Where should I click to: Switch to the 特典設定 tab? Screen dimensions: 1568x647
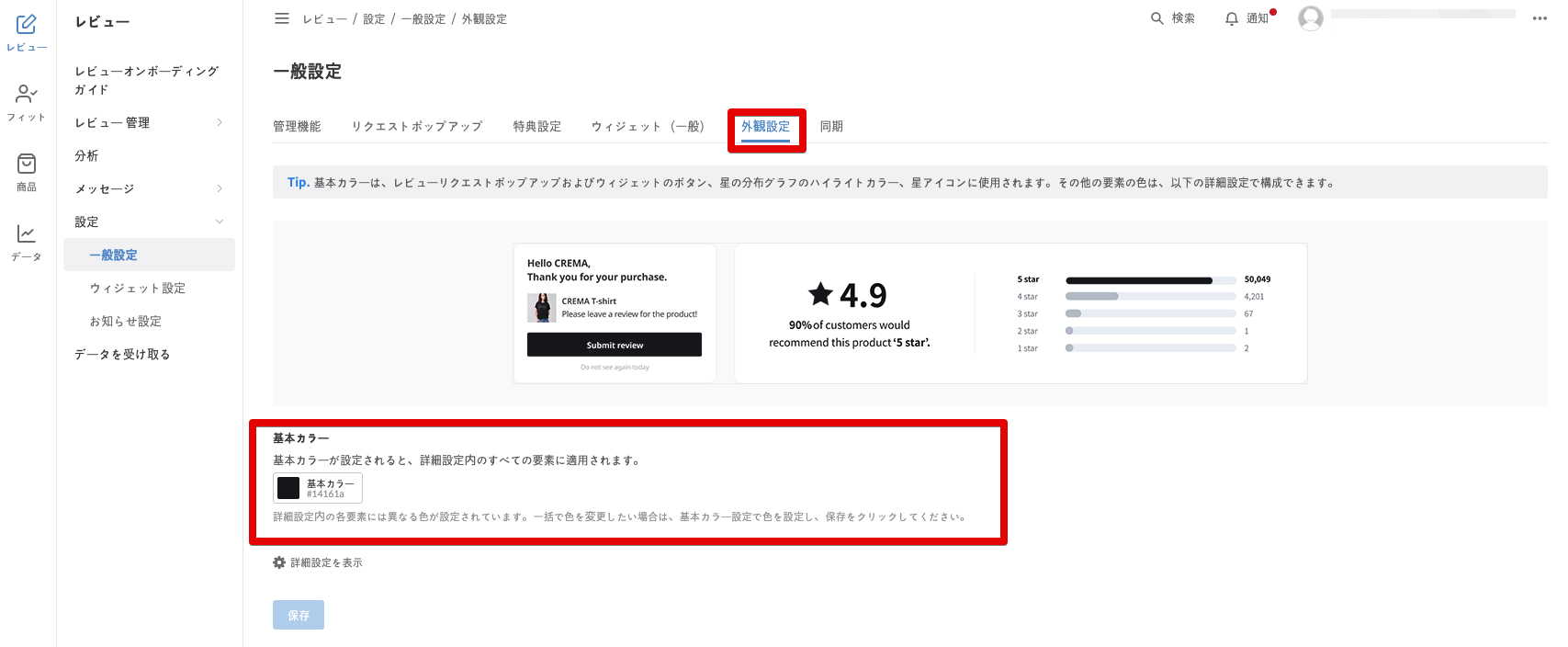(x=536, y=127)
